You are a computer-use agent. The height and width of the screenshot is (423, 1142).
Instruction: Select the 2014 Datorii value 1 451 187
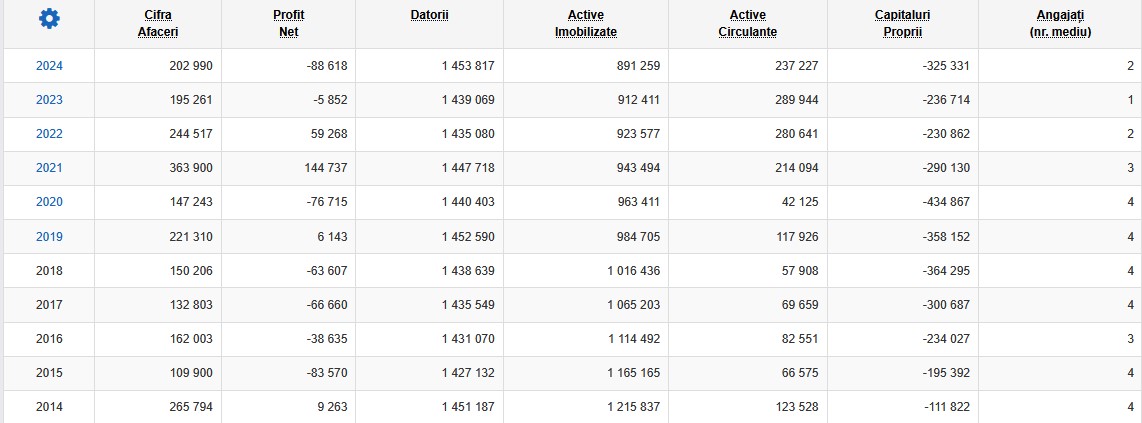(x=468, y=406)
